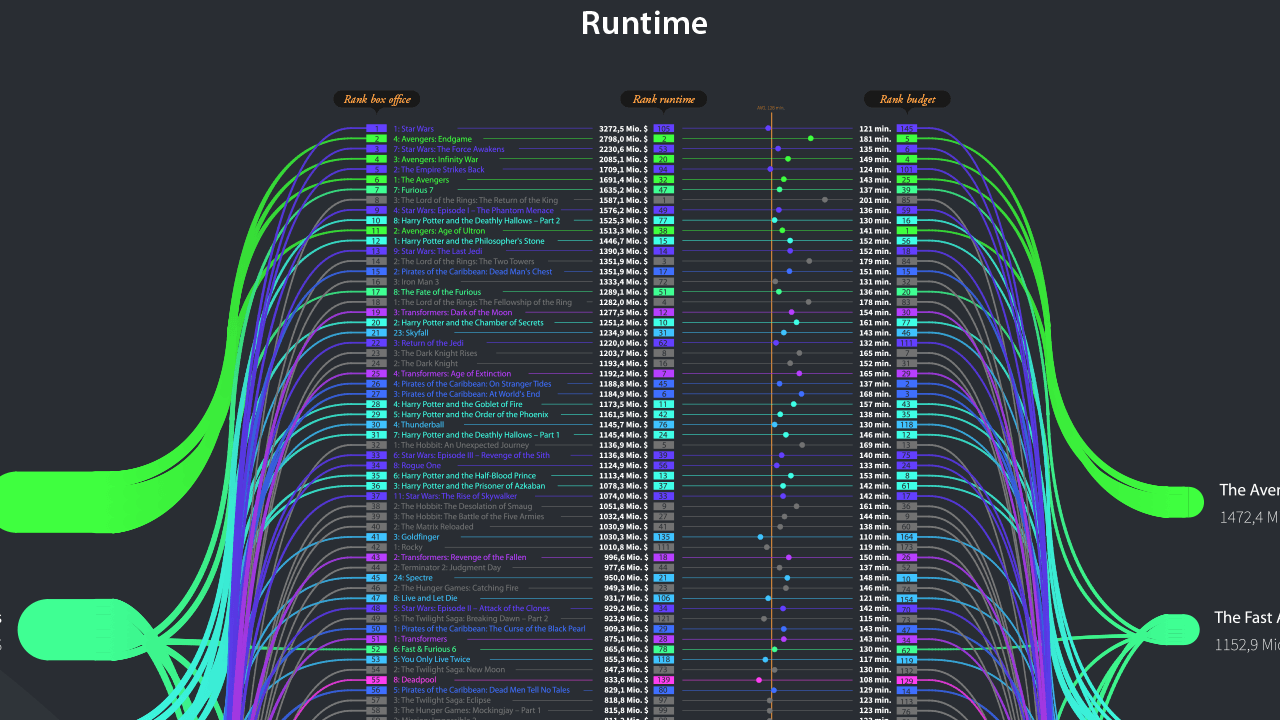Screen dimensions: 1280x720
Task: Click the 'Deadpool' movie title
Action: pyautogui.click(x=415, y=679)
